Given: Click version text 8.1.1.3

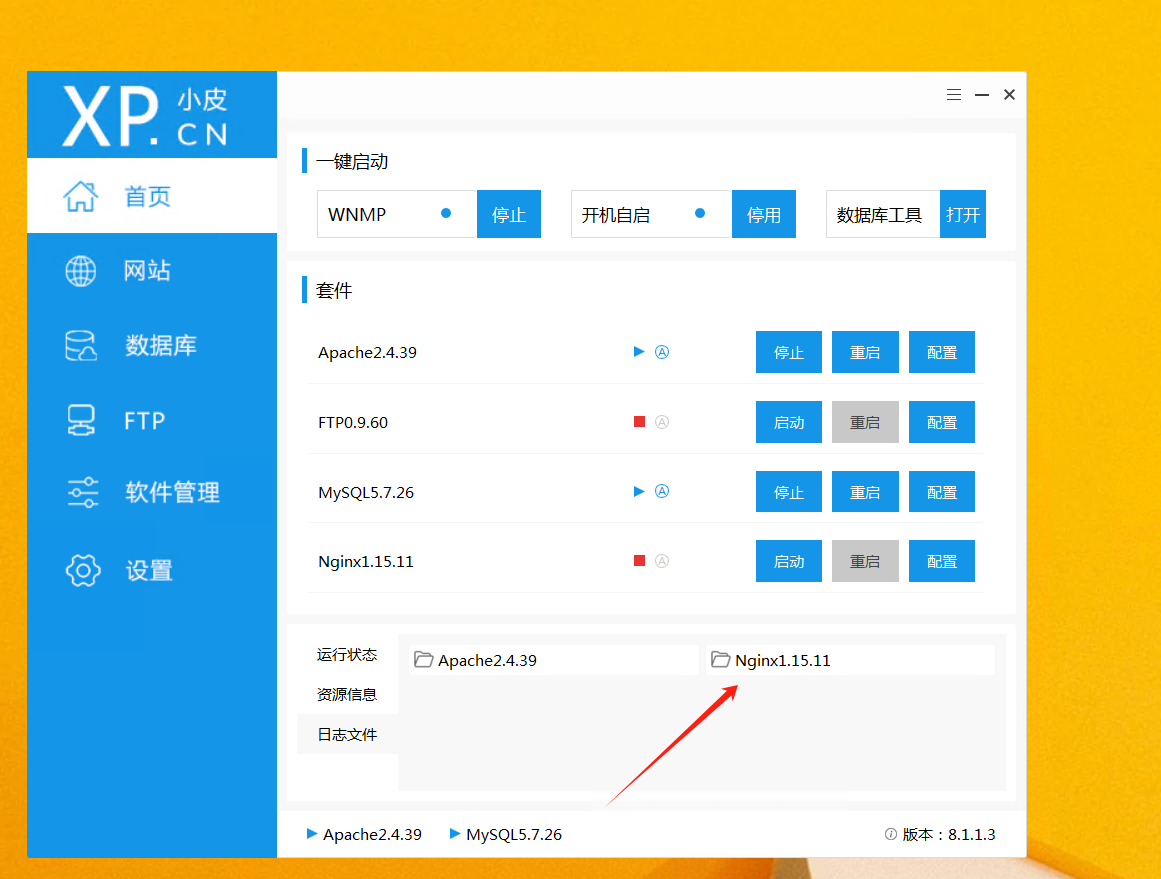Looking at the screenshot, I should tap(971, 835).
